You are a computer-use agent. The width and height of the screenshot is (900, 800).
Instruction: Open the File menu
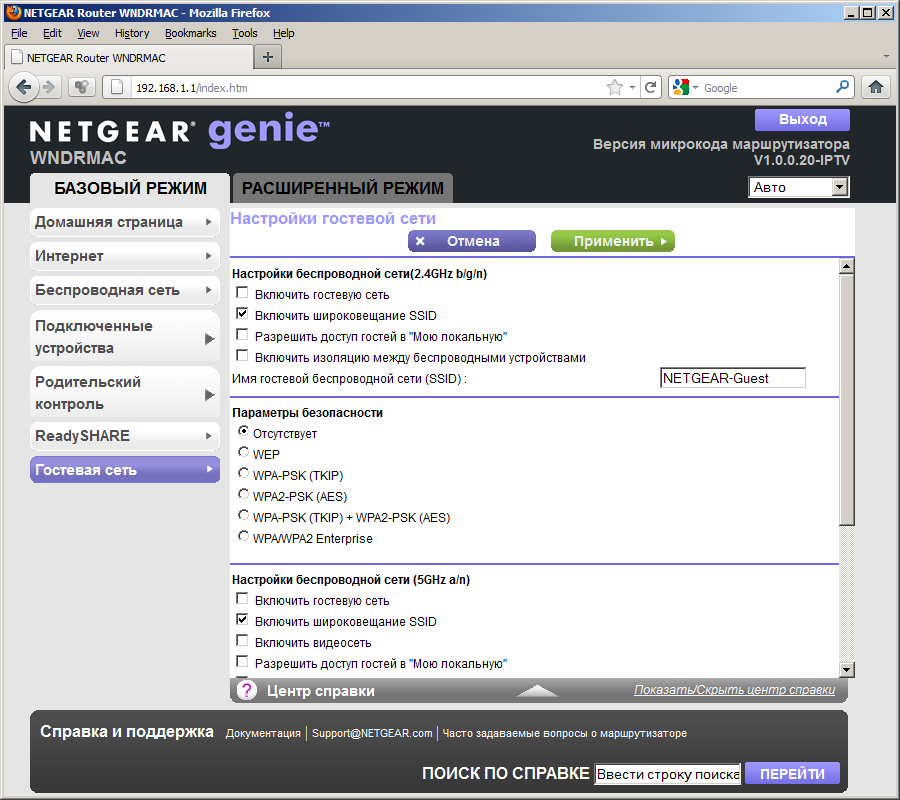19,33
